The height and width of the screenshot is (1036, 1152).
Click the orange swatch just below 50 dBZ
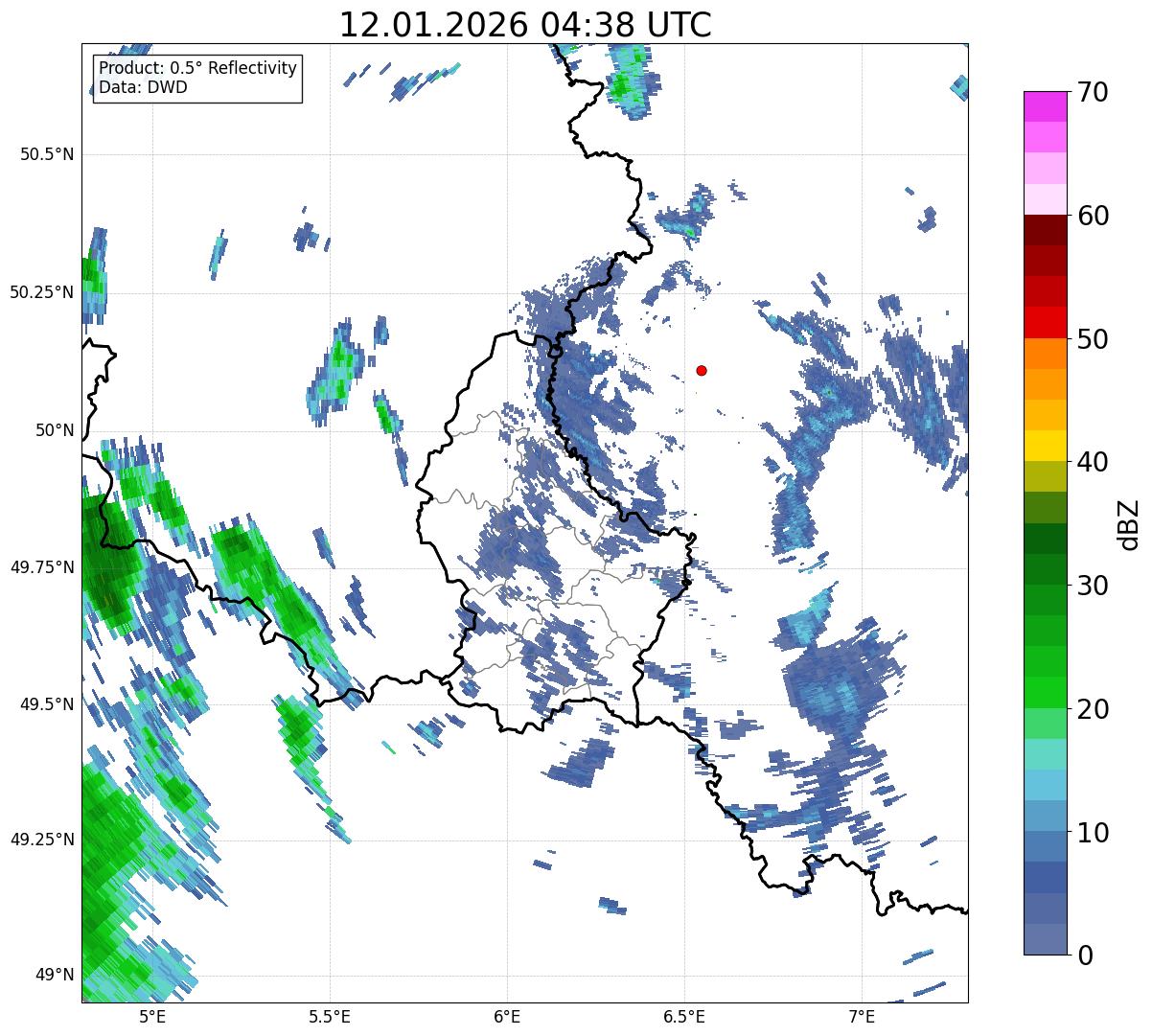1045,354
